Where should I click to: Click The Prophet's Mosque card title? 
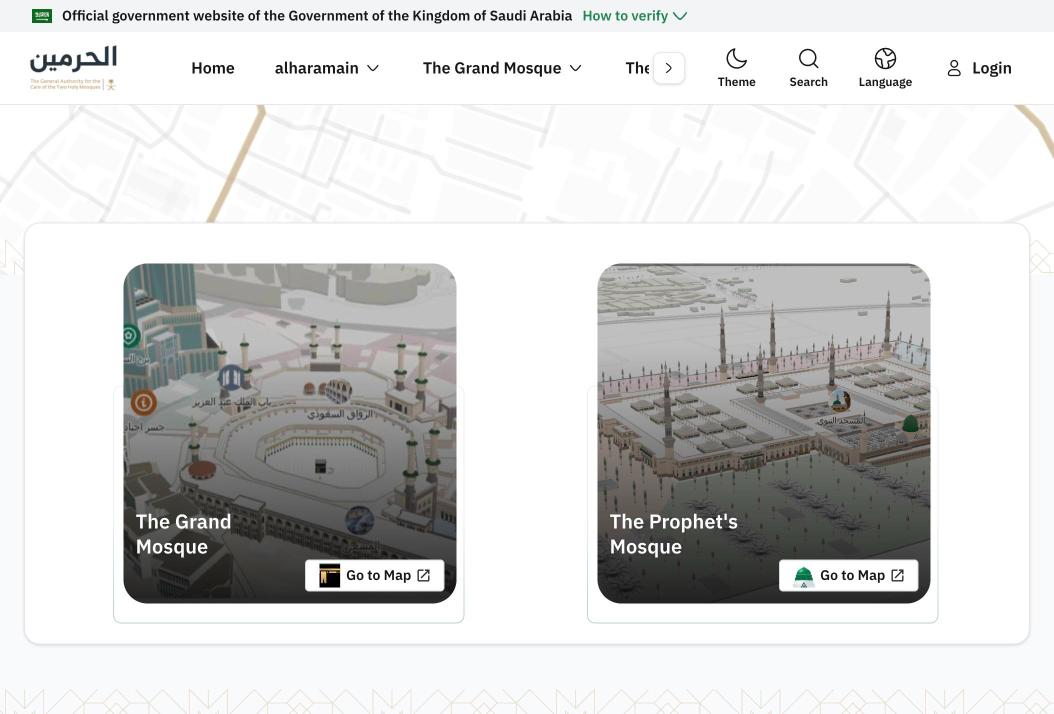[x=674, y=534]
